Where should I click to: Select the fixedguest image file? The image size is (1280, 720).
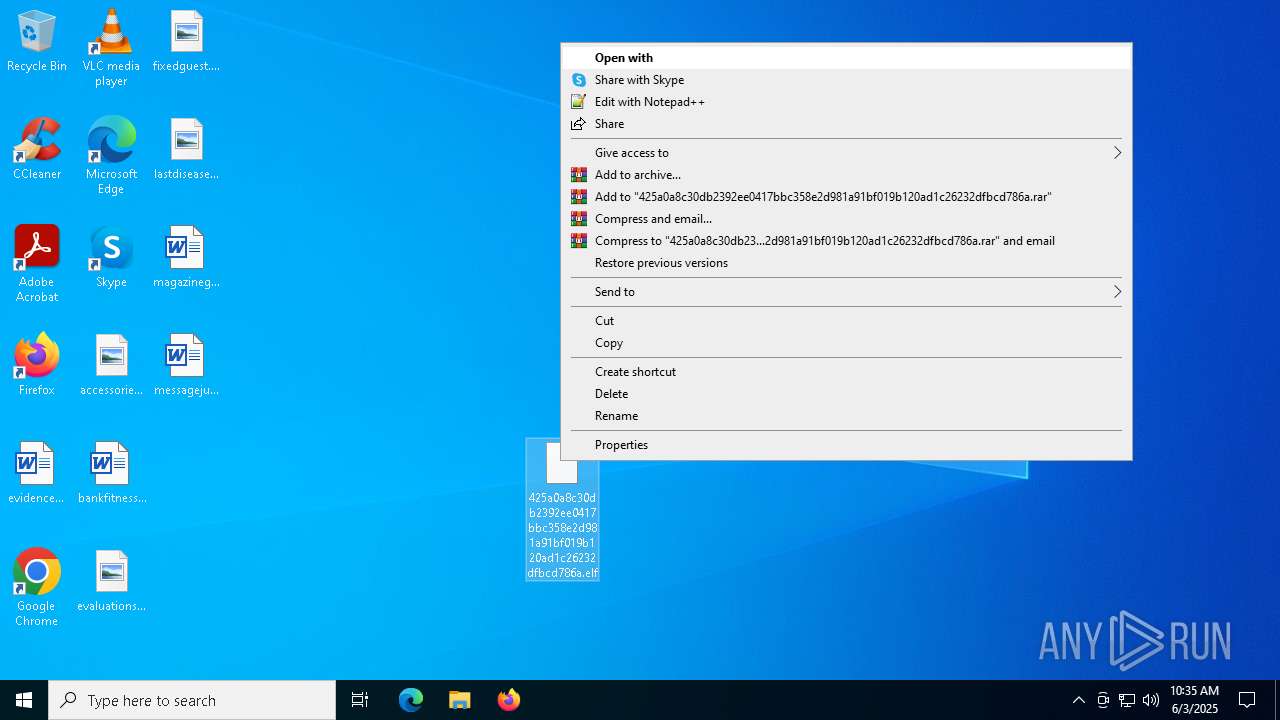186,42
